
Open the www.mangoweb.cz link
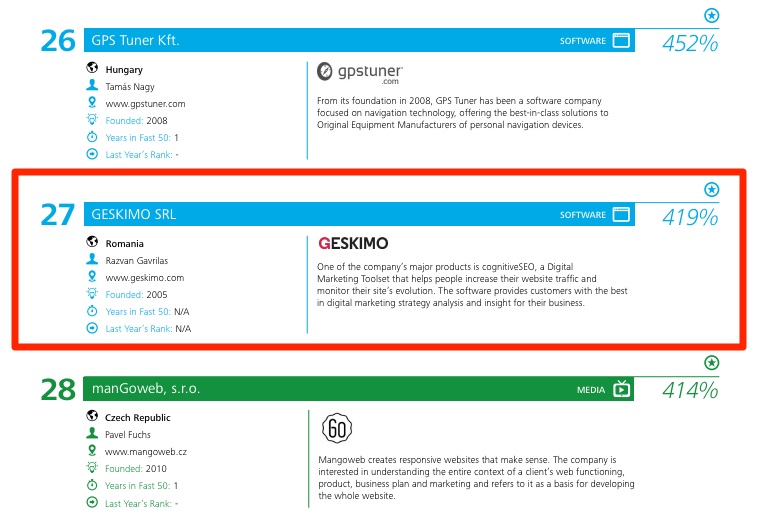pyautogui.click(x=146, y=451)
